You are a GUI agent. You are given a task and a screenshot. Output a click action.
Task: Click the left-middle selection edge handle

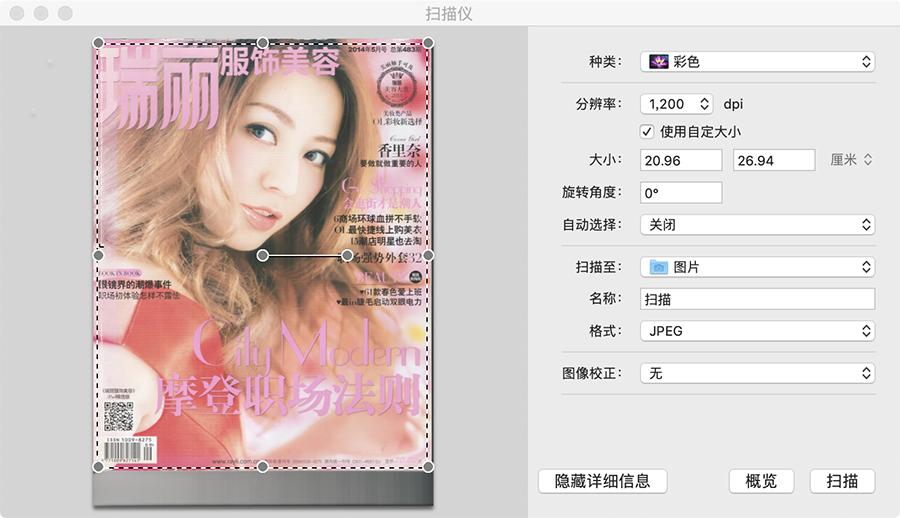(98, 255)
